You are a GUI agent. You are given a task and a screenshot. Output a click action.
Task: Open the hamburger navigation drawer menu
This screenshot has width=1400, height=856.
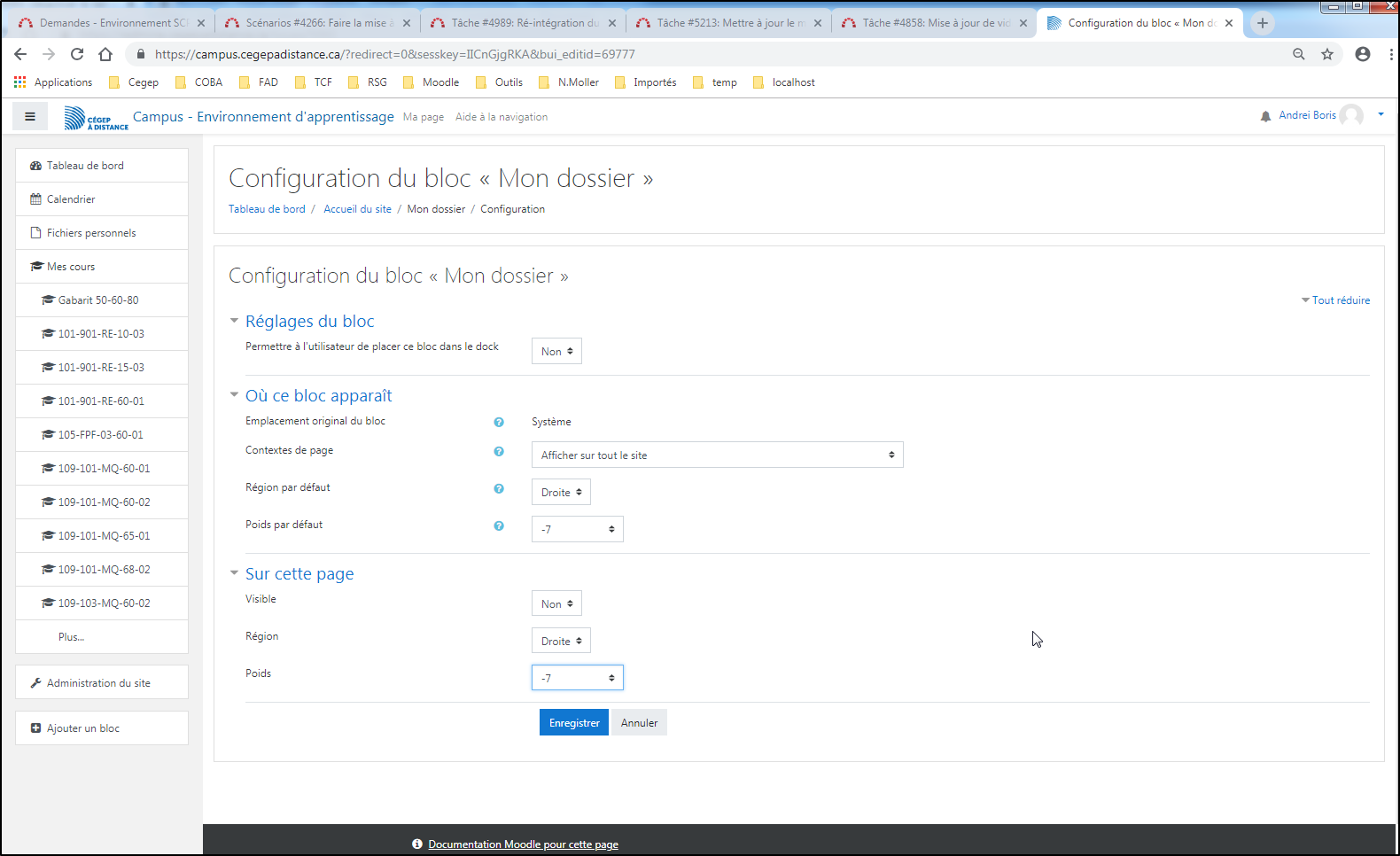(x=30, y=116)
